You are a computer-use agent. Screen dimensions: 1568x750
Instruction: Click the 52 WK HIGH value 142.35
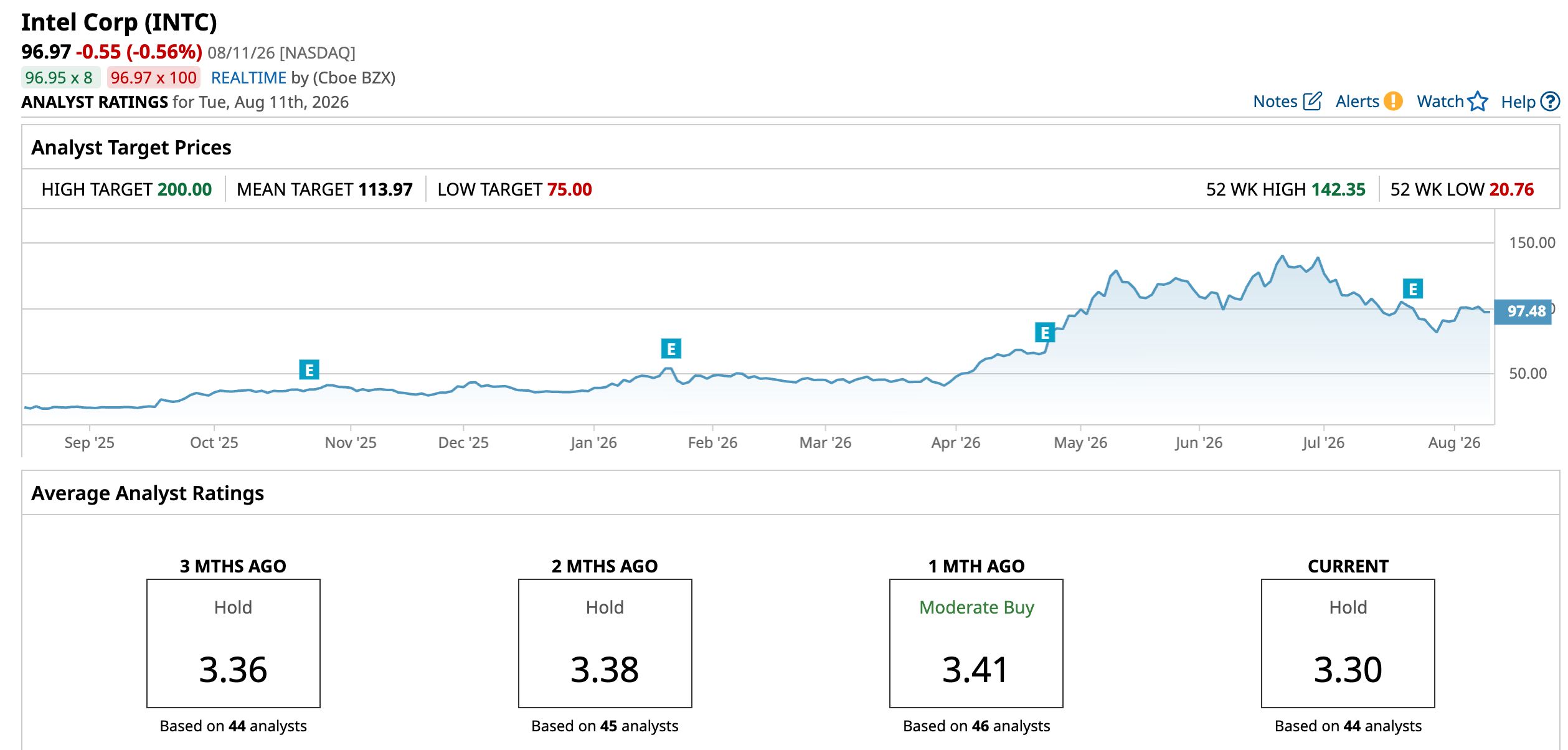pos(1338,189)
